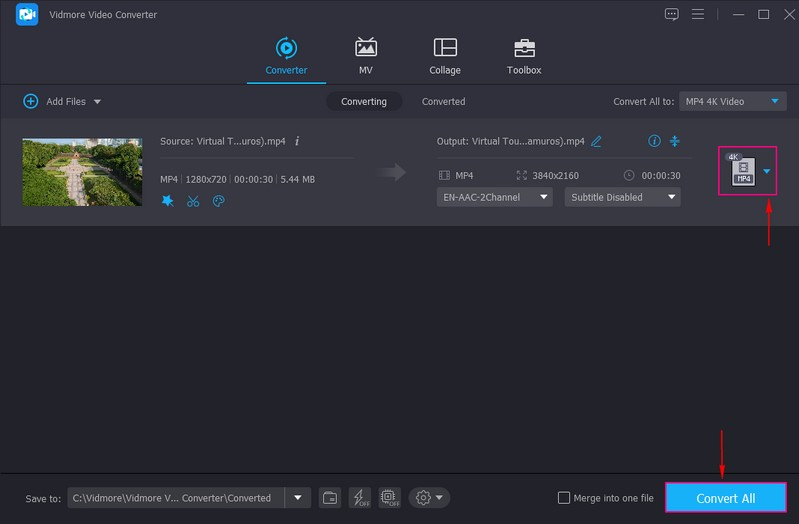Open the scissors cut tool

pos(193,201)
